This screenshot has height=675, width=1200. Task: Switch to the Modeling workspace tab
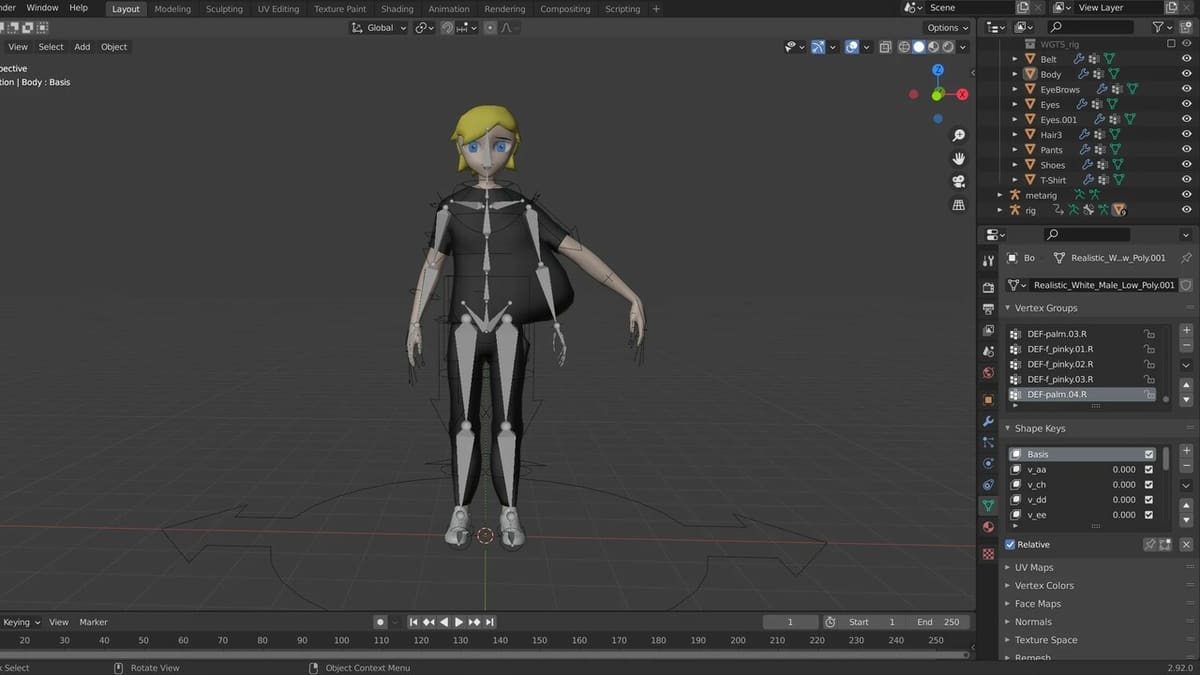point(172,9)
